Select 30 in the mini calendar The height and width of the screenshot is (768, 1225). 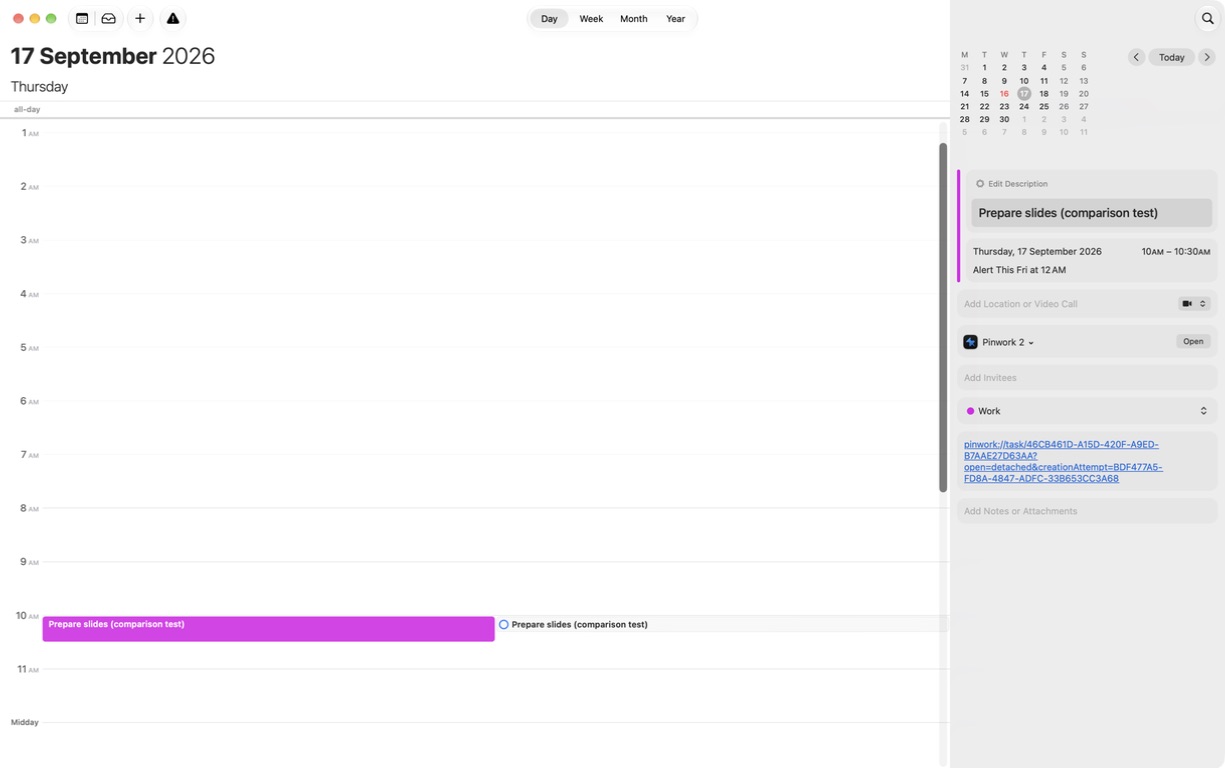pyautogui.click(x=1004, y=119)
